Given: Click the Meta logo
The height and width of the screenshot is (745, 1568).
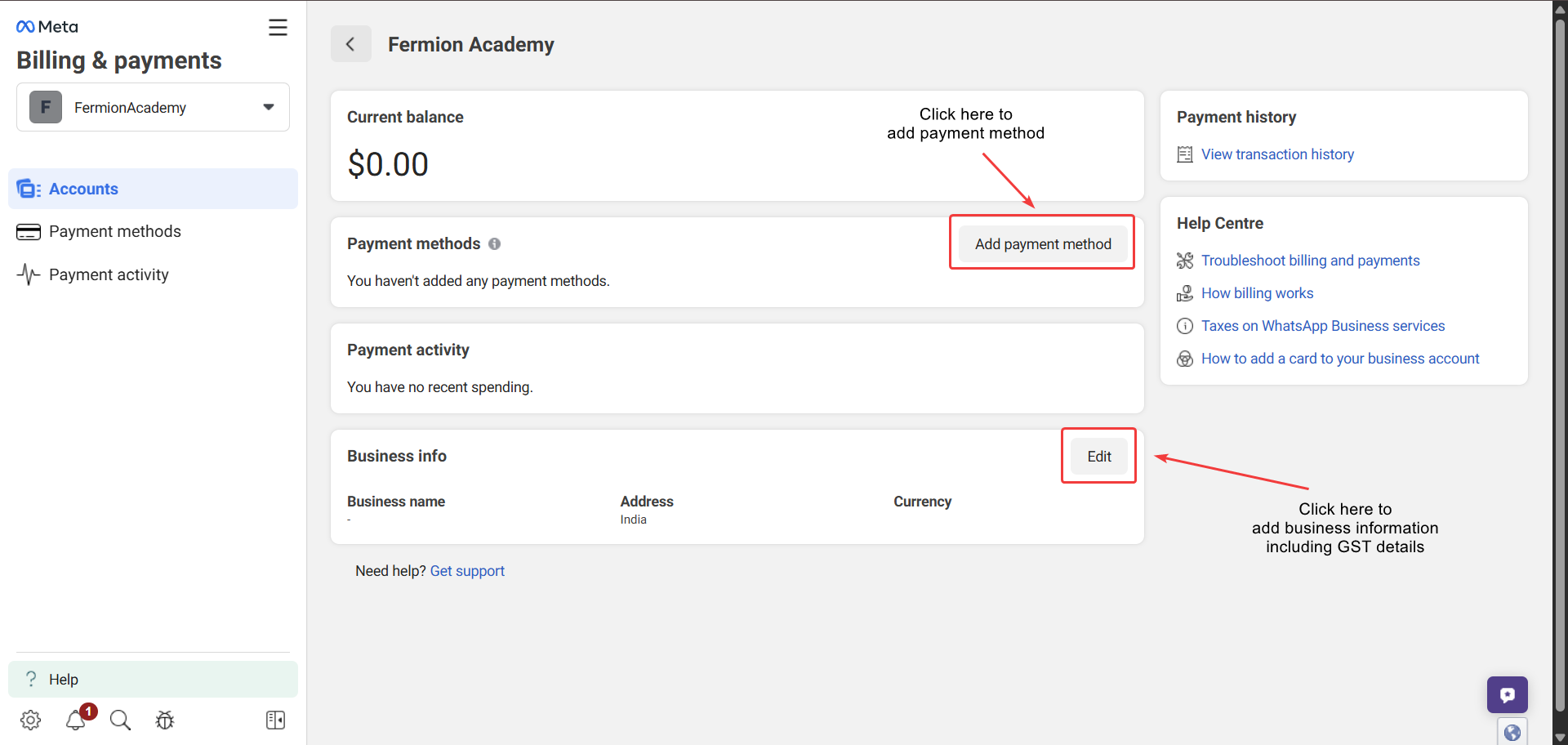Looking at the screenshot, I should tap(47, 27).
